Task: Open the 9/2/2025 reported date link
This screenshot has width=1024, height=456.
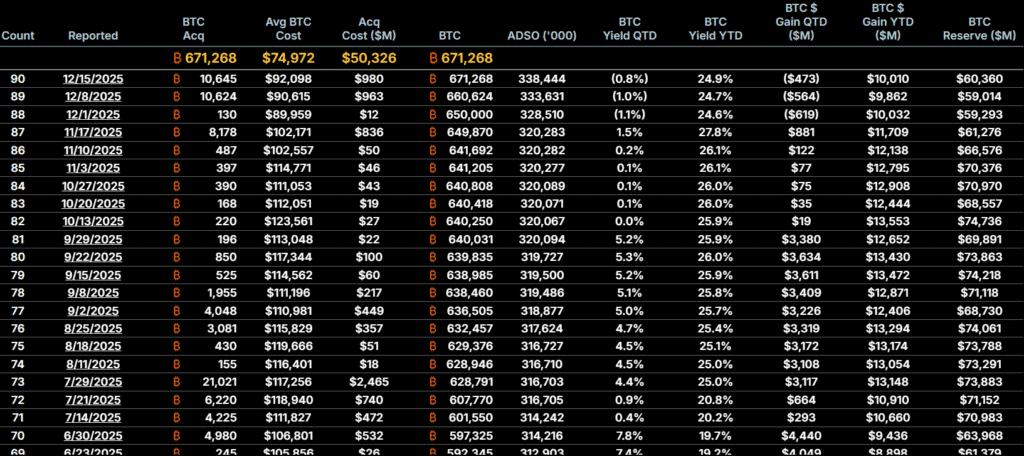Action: [93, 310]
